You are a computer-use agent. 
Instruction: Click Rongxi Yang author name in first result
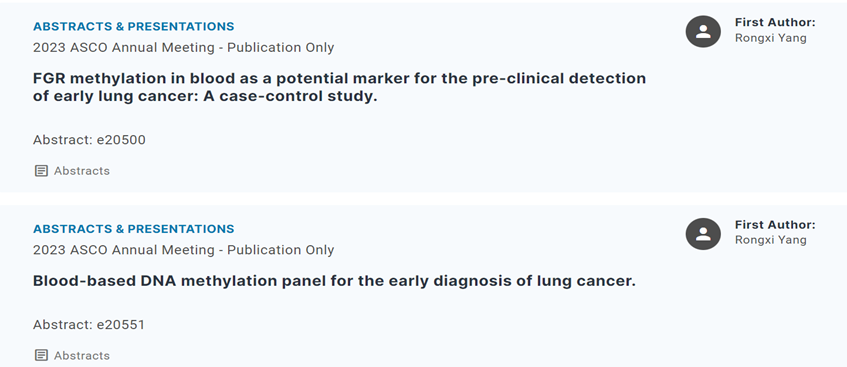[770, 38]
